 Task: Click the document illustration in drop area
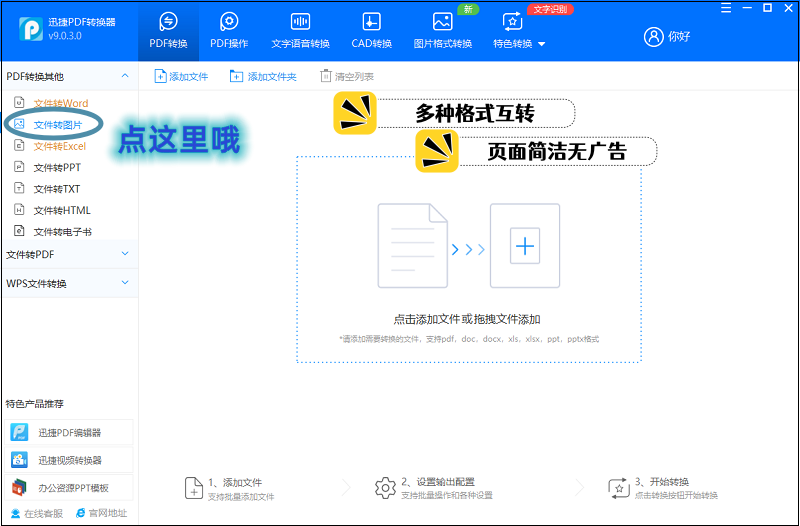(x=413, y=246)
